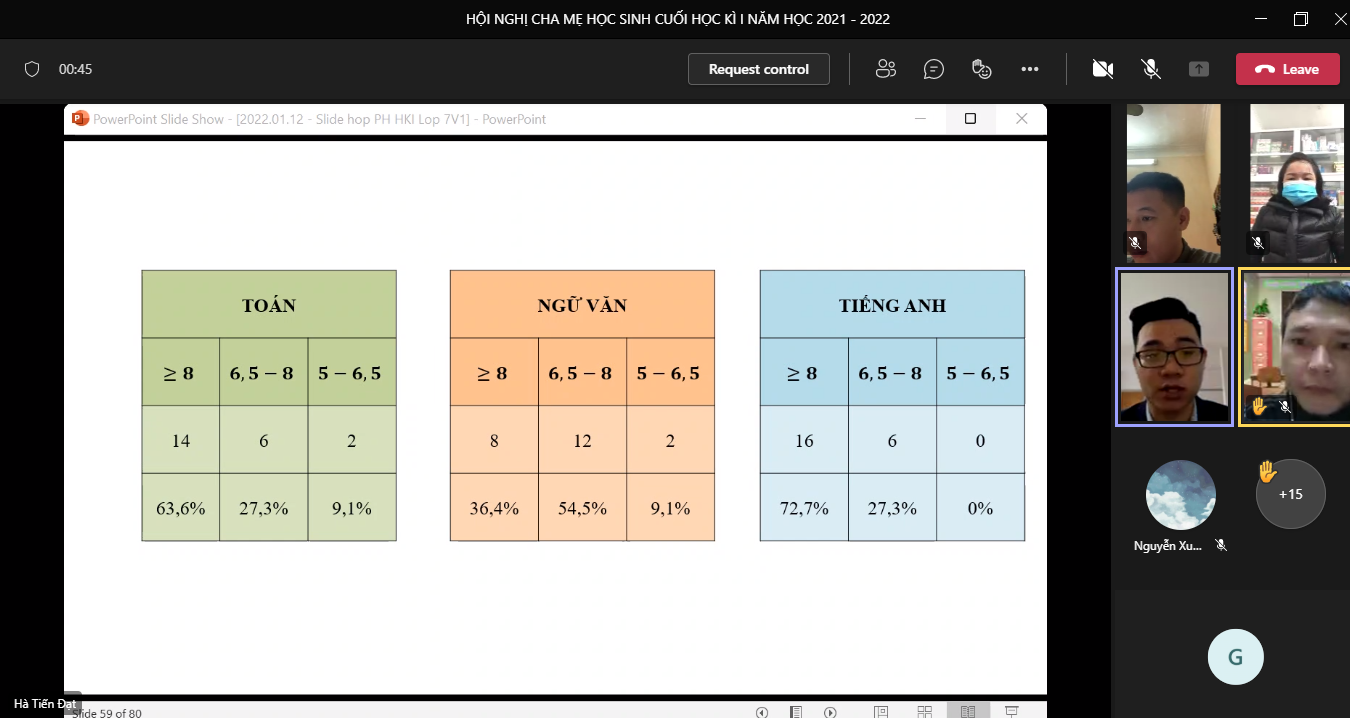Open the raise hand reactions menu

click(x=982, y=69)
